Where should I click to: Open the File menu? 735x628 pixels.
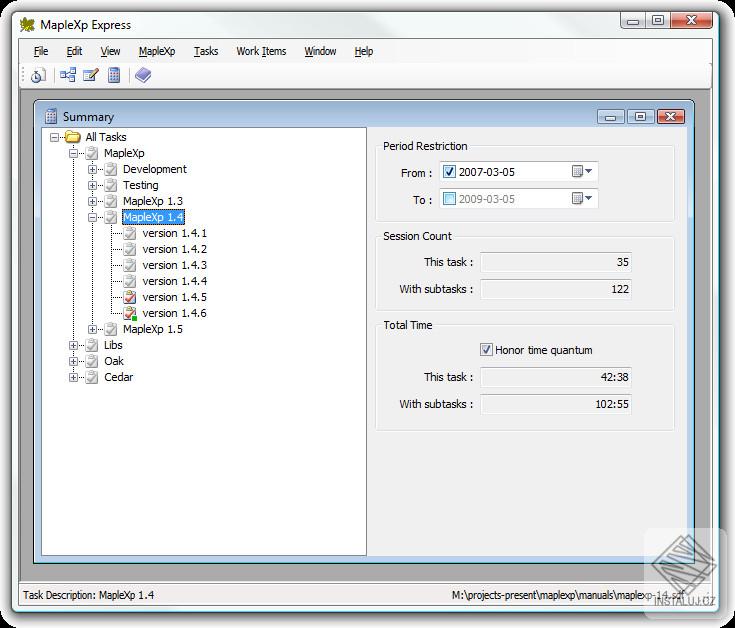(x=41, y=51)
